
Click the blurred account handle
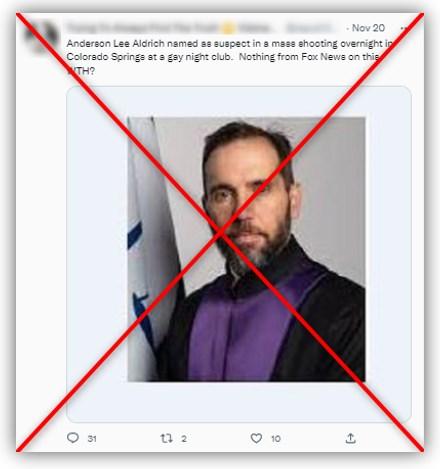click(x=308, y=28)
